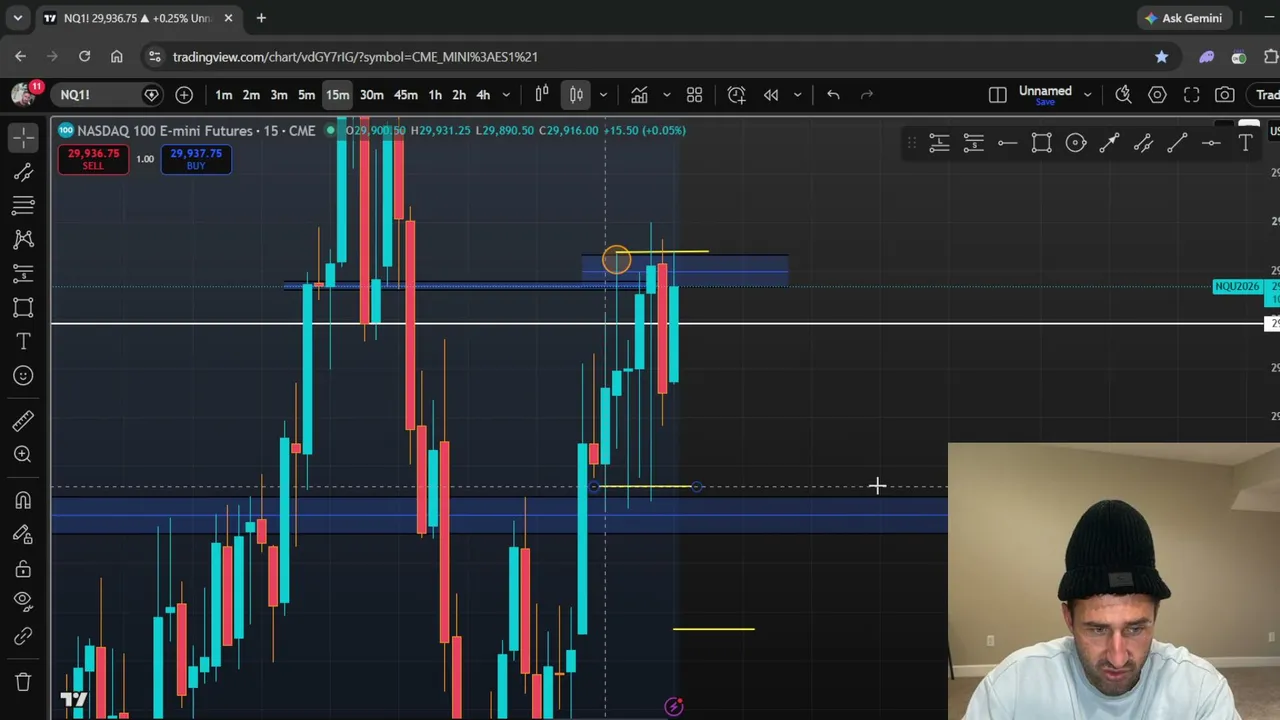Image resolution: width=1280 pixels, height=720 pixels.
Task: Start bar replay mode
Action: point(771,95)
